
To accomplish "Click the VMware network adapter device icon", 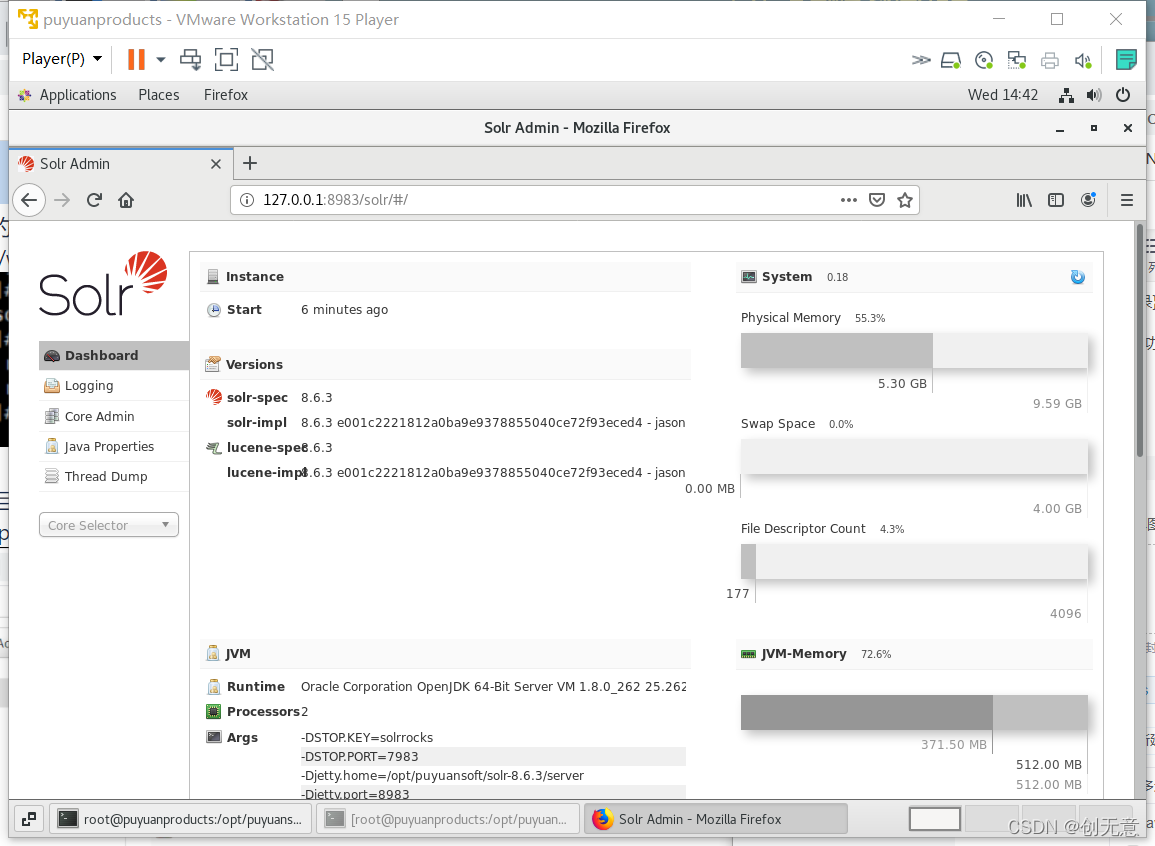I will tap(1017, 60).
